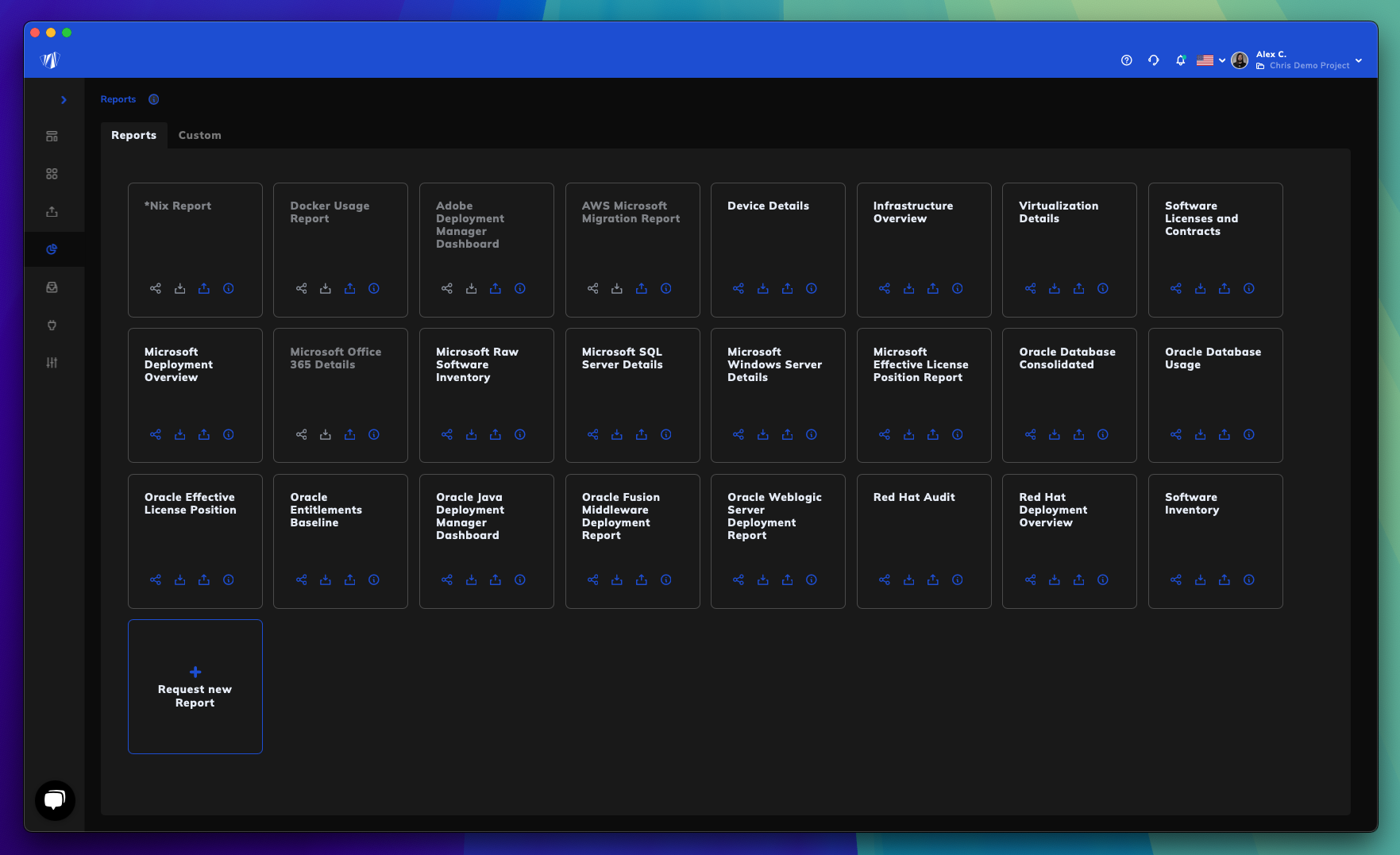Open the language flag dropdown
The width and height of the screenshot is (1400, 855).
(x=1209, y=60)
